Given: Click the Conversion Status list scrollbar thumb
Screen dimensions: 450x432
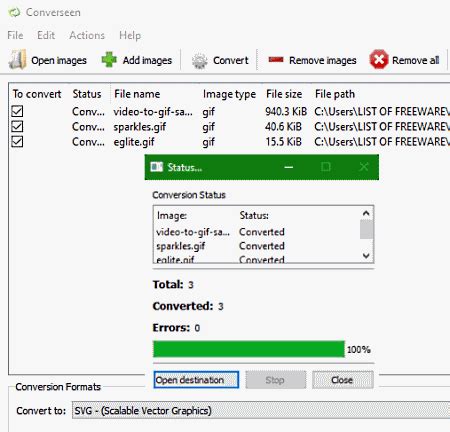Looking at the screenshot, I should (366, 230).
